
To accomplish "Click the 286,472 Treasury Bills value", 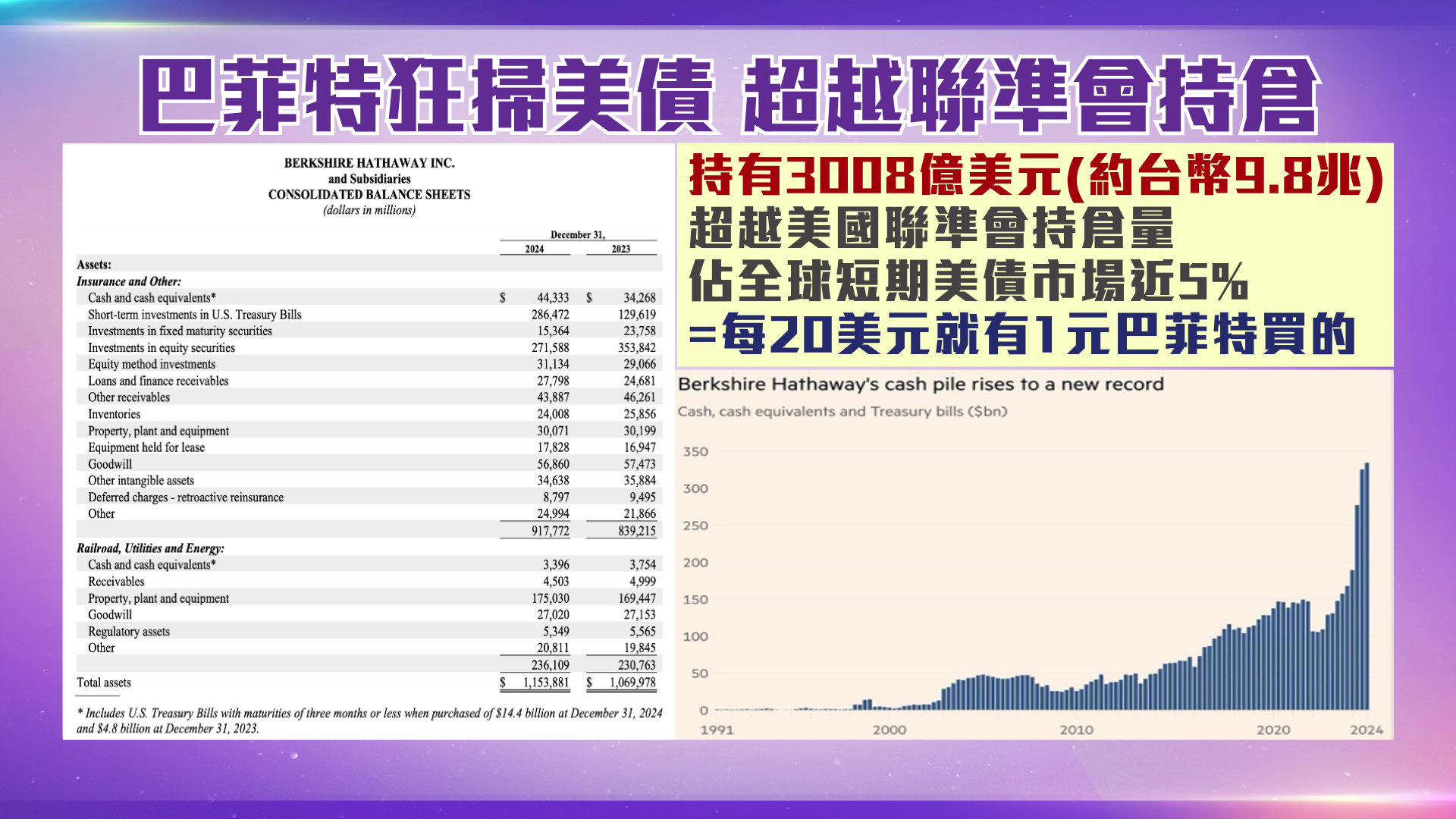I will [x=550, y=315].
